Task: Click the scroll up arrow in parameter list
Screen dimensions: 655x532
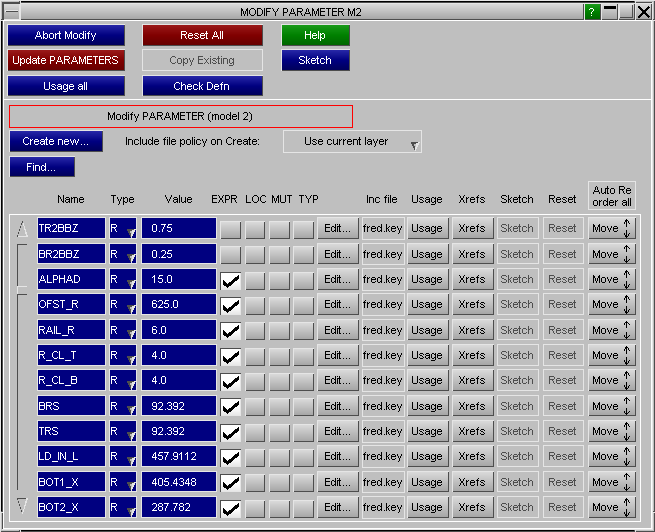Action: pos(22,230)
